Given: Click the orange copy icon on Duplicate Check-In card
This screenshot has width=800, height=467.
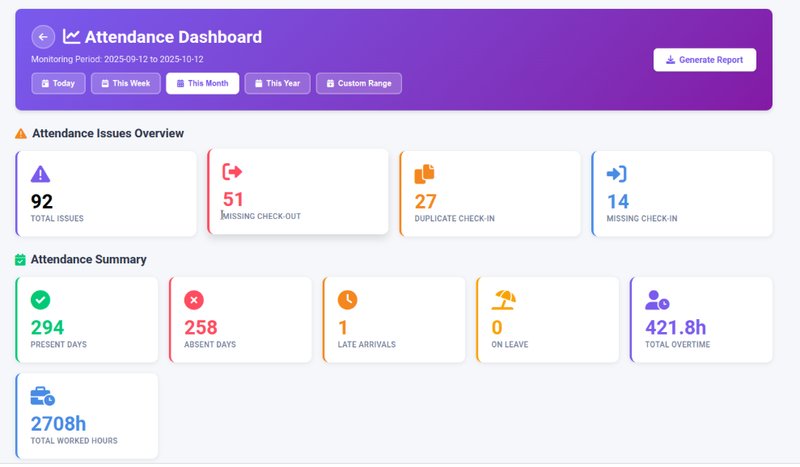Looking at the screenshot, I should pos(424,174).
